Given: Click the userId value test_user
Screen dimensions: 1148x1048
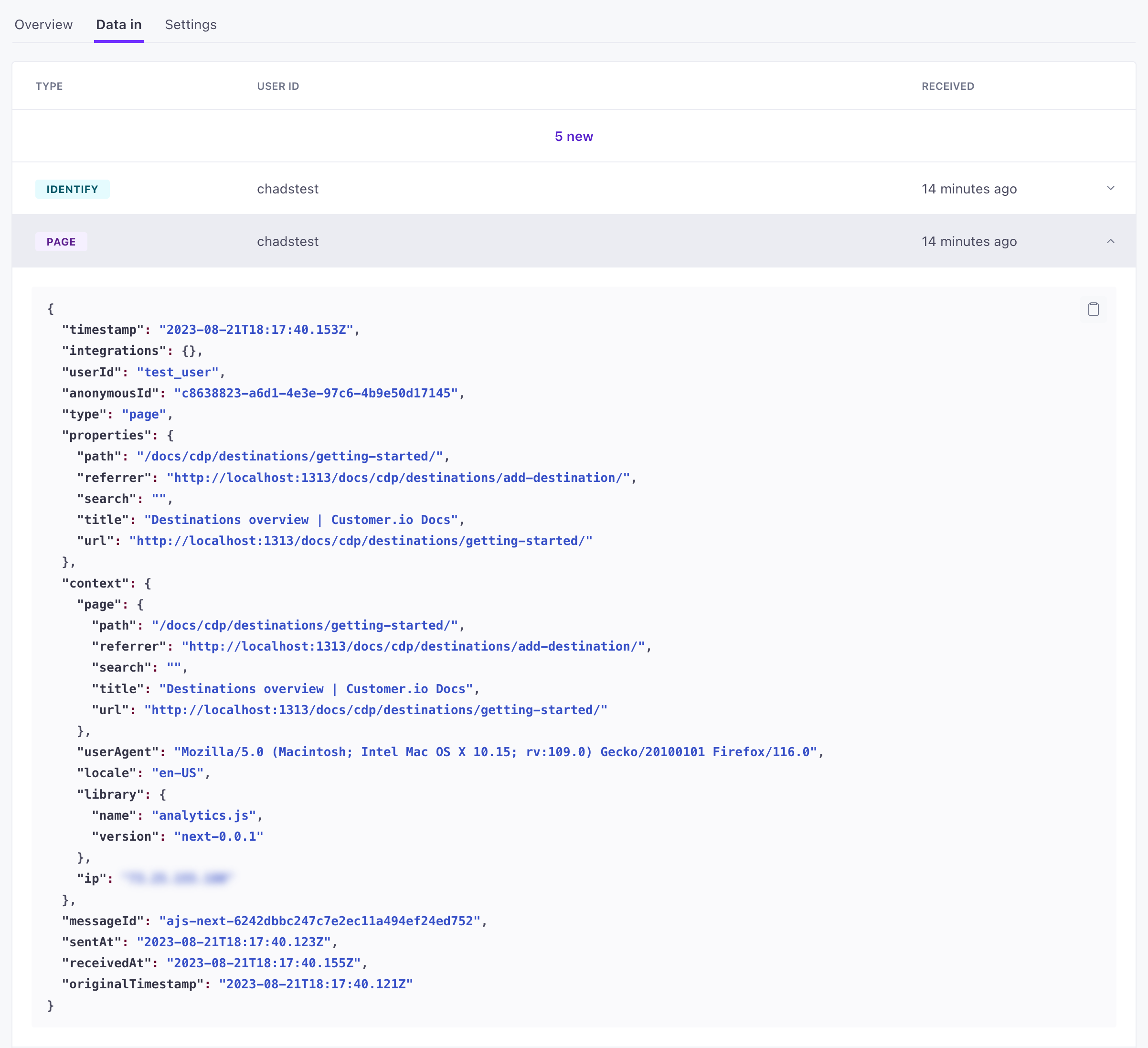Looking at the screenshot, I should tap(178, 372).
